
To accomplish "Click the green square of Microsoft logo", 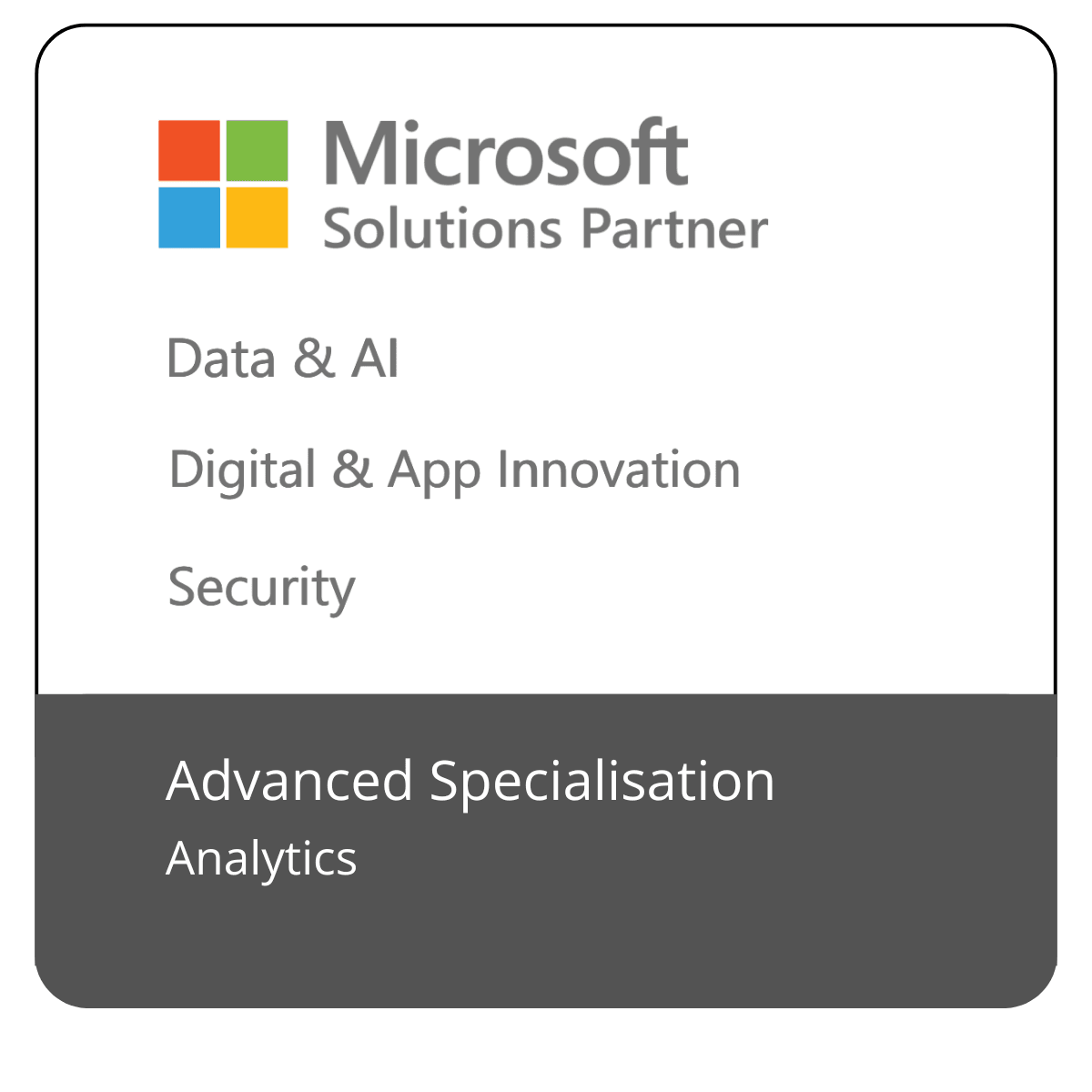I will [x=257, y=150].
